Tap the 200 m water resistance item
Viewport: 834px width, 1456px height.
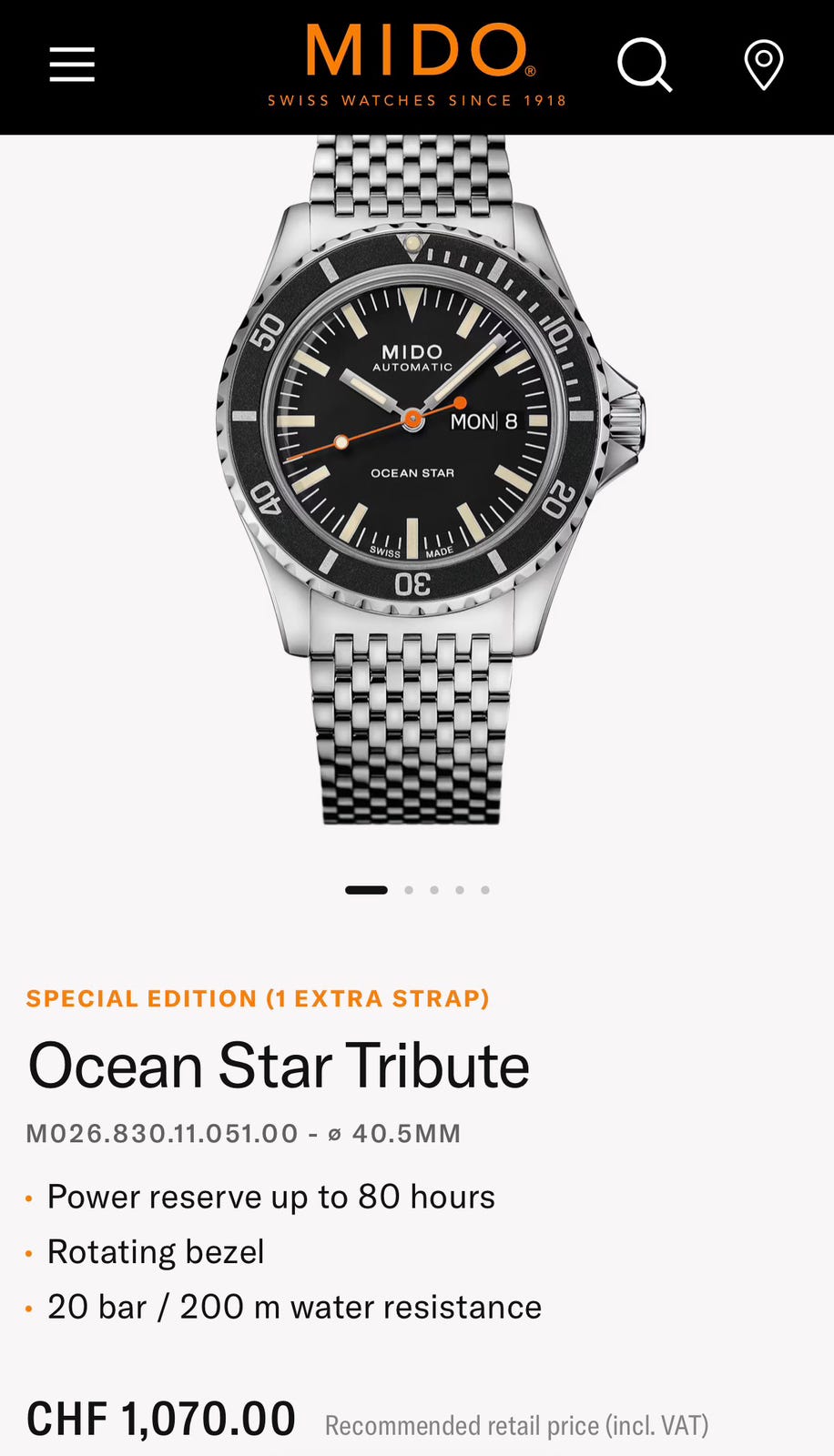click(x=294, y=1308)
